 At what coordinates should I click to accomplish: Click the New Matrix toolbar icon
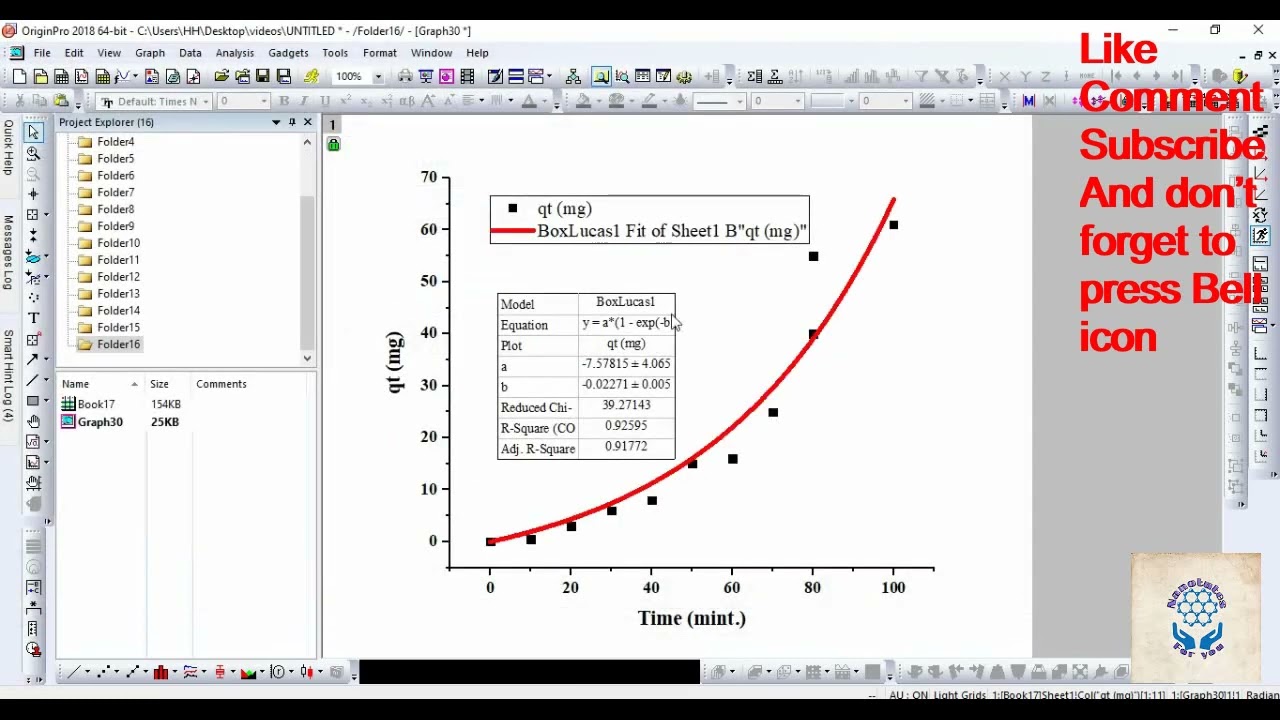click(102, 76)
